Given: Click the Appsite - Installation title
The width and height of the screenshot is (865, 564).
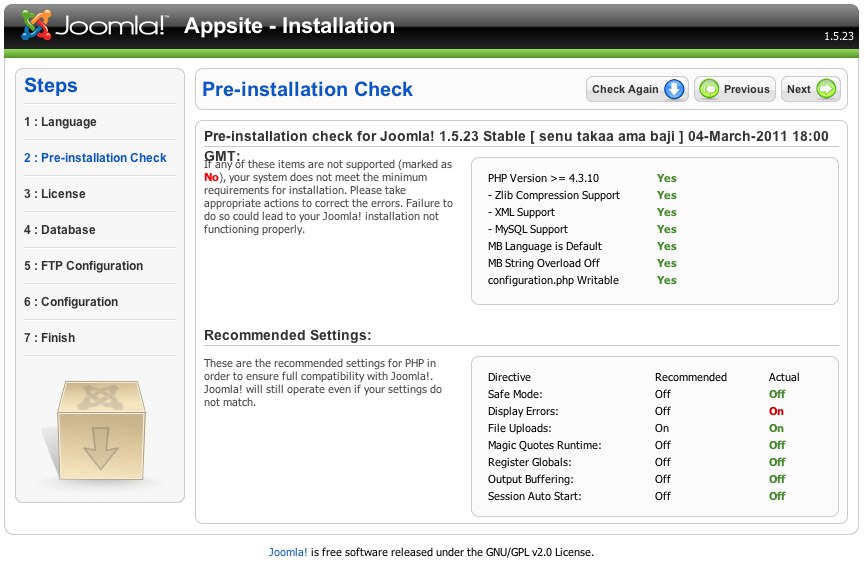Looking at the screenshot, I should click(x=289, y=25).
